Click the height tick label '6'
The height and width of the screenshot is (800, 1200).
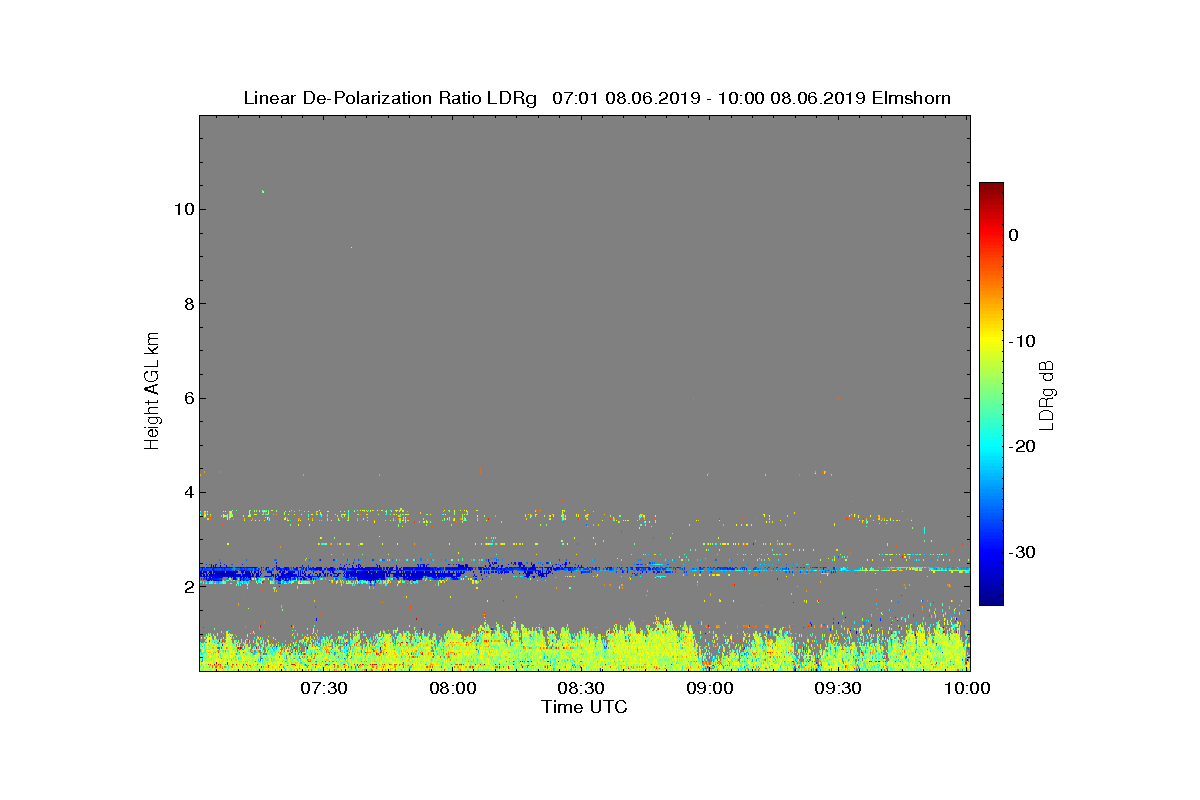click(x=187, y=398)
